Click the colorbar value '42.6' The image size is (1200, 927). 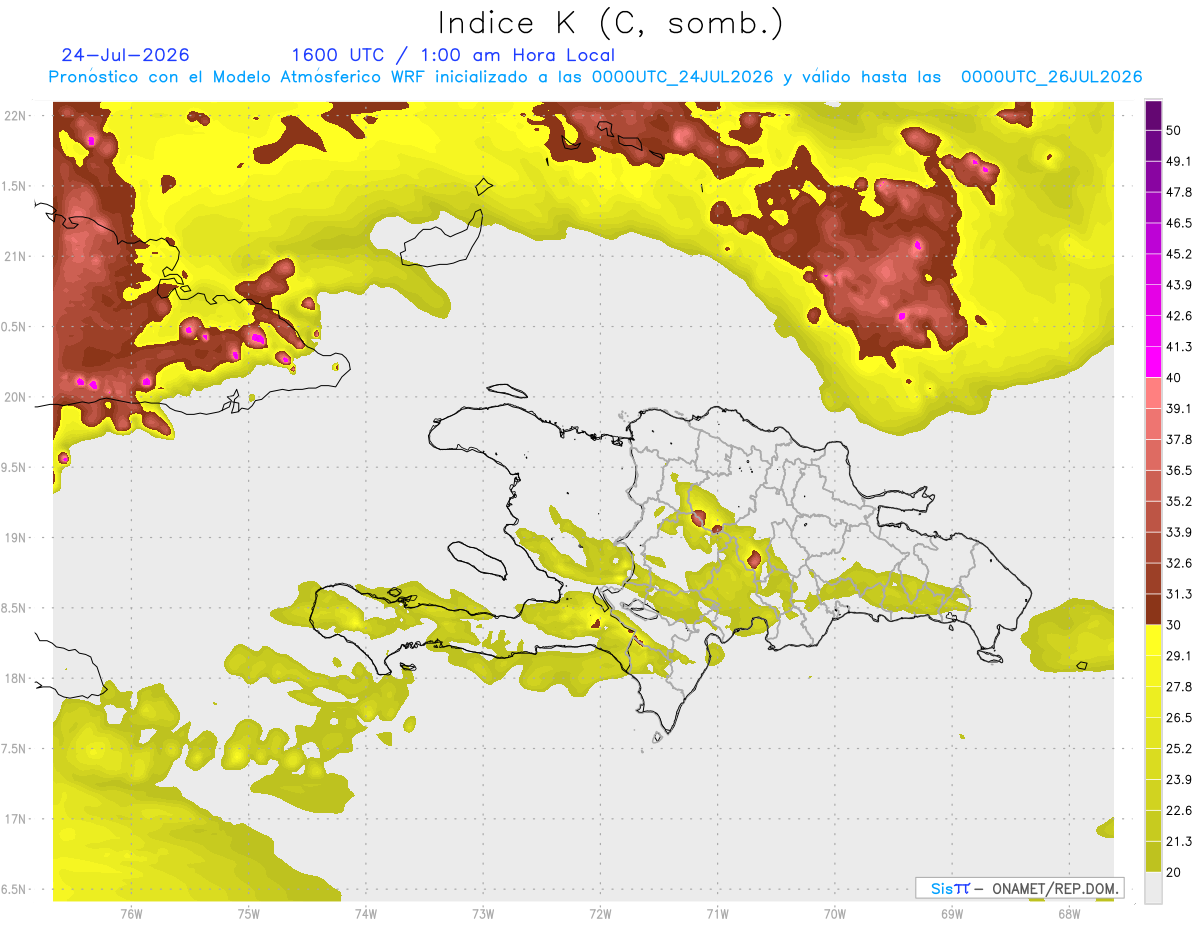pos(1179,316)
